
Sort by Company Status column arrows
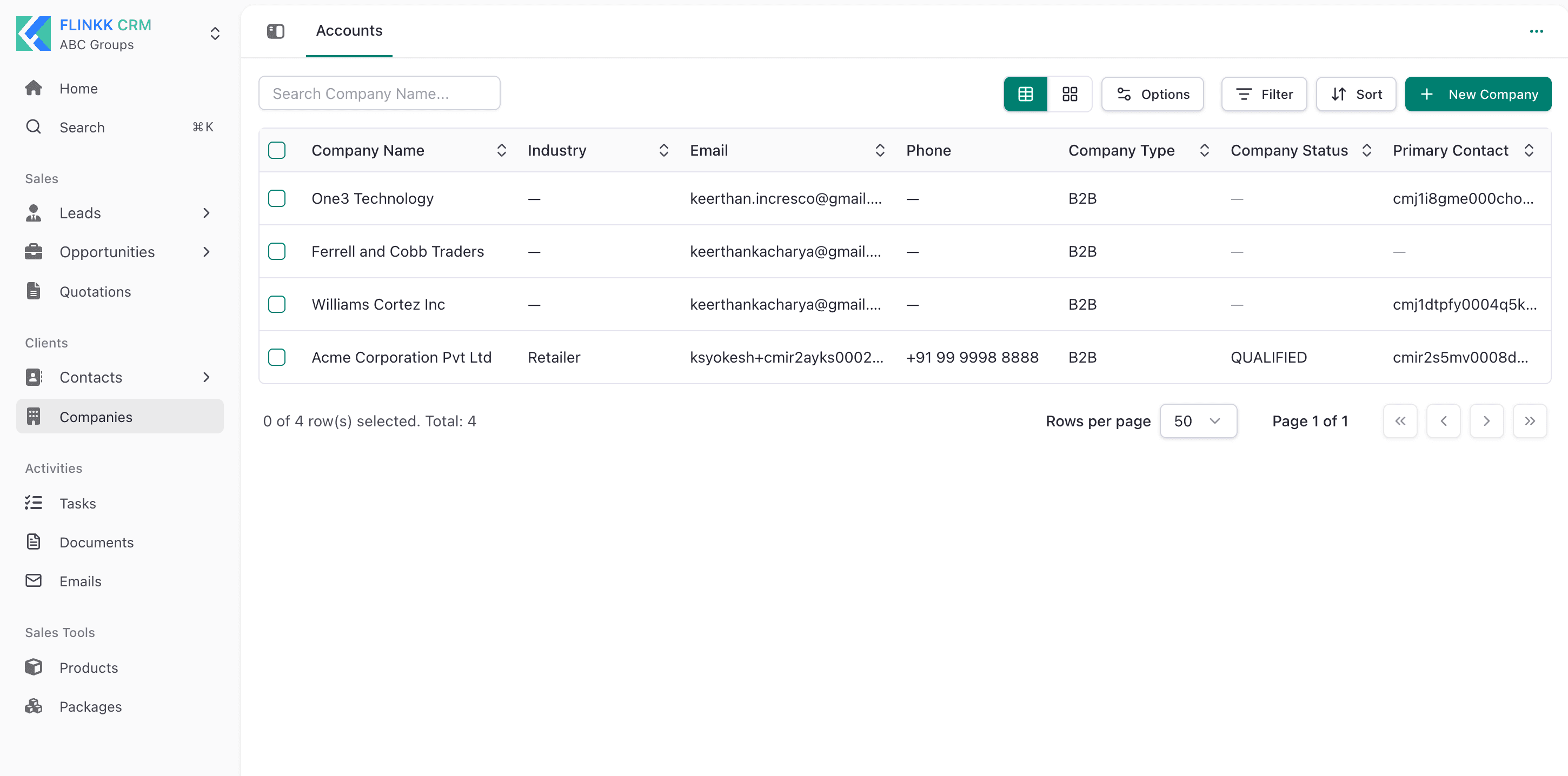[x=1367, y=150]
